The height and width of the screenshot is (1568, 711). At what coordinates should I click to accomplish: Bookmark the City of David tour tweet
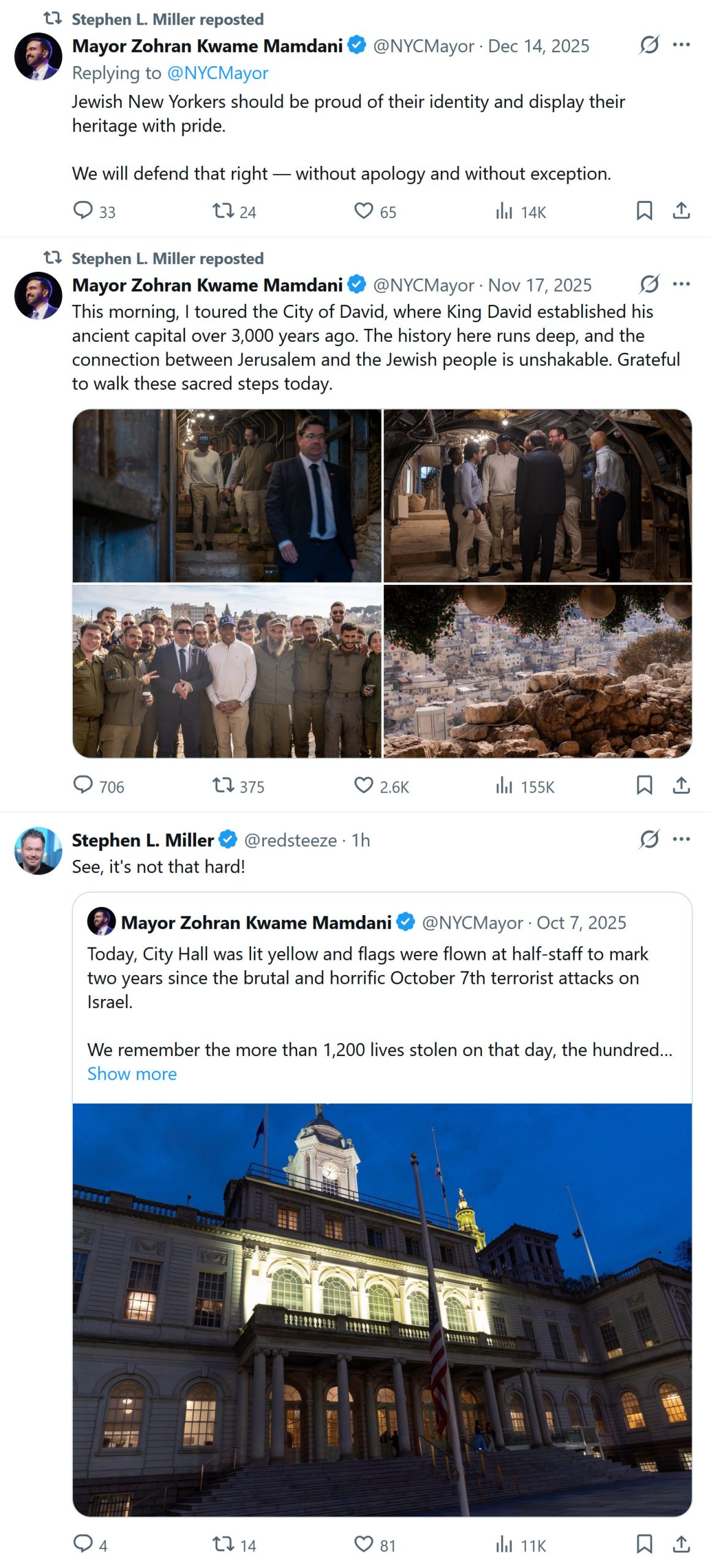[x=644, y=785]
